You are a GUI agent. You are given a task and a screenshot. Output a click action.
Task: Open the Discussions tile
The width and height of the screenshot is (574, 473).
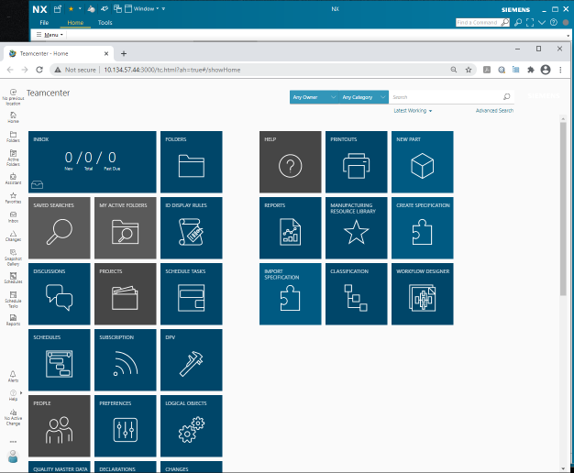(59, 294)
